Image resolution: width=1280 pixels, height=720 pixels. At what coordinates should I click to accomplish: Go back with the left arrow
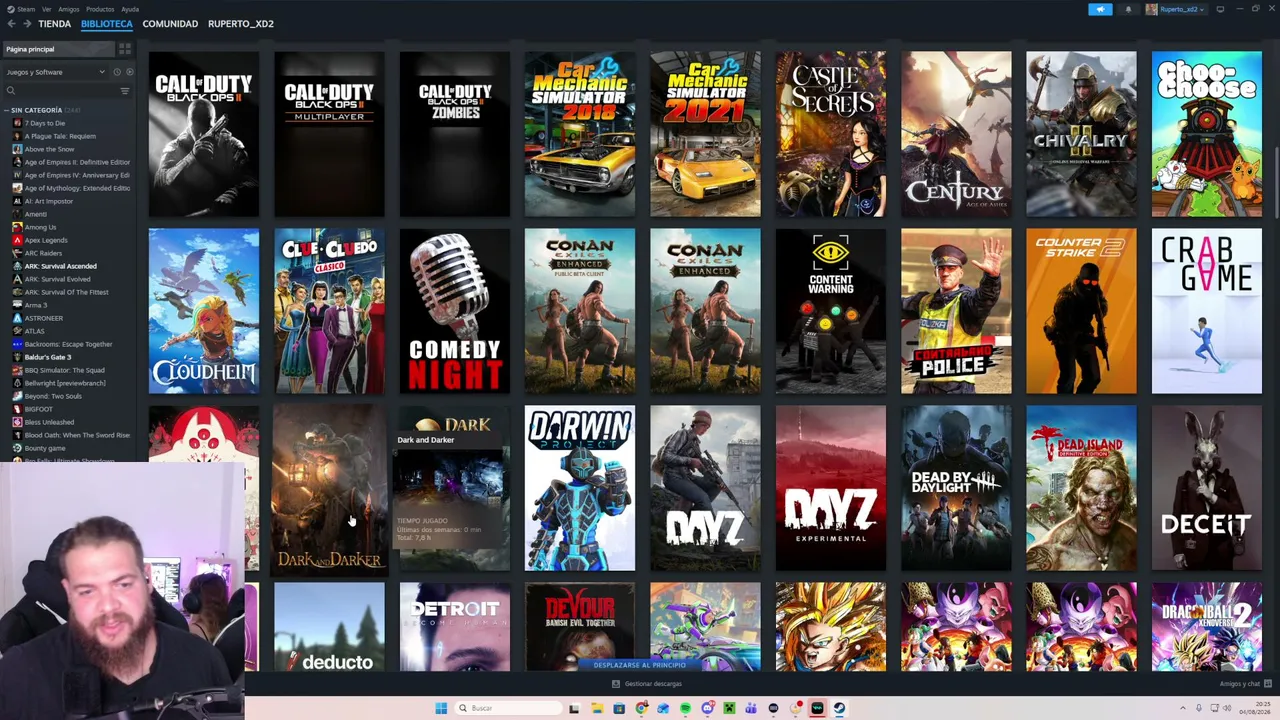[12, 24]
